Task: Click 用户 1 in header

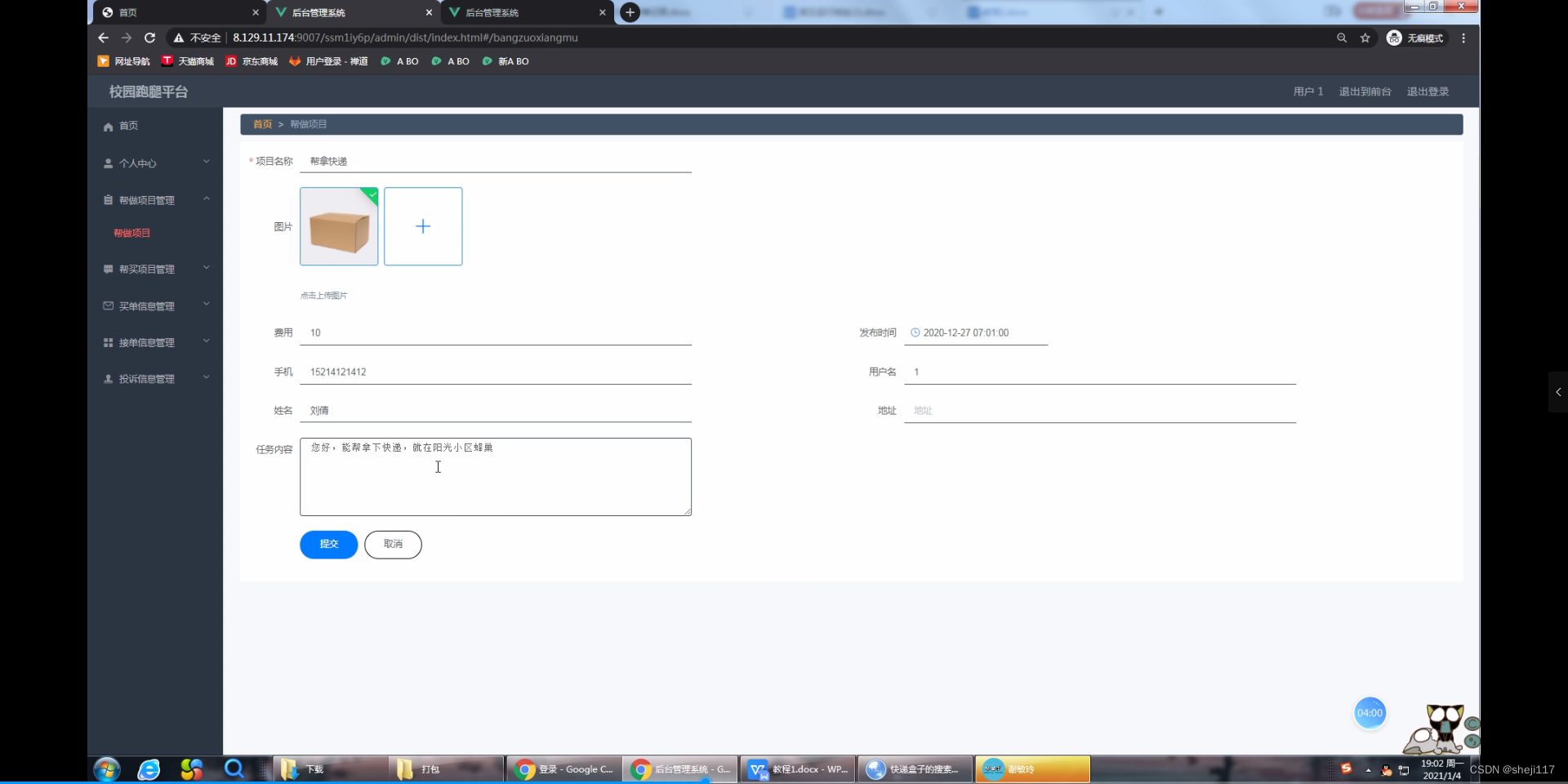Action: 1307,91
